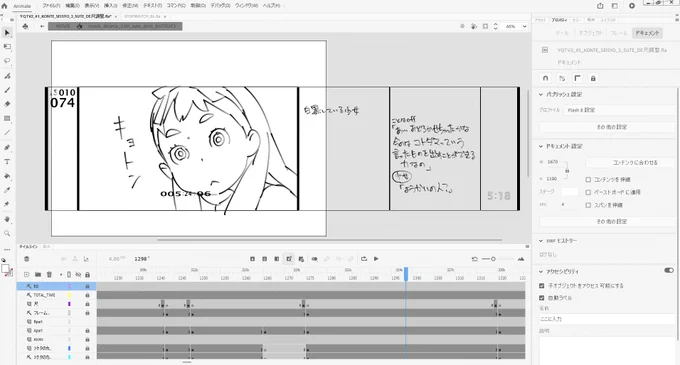Select the Rectangle tool
This screenshot has height=365, width=680.
pyautogui.click(x=7, y=118)
